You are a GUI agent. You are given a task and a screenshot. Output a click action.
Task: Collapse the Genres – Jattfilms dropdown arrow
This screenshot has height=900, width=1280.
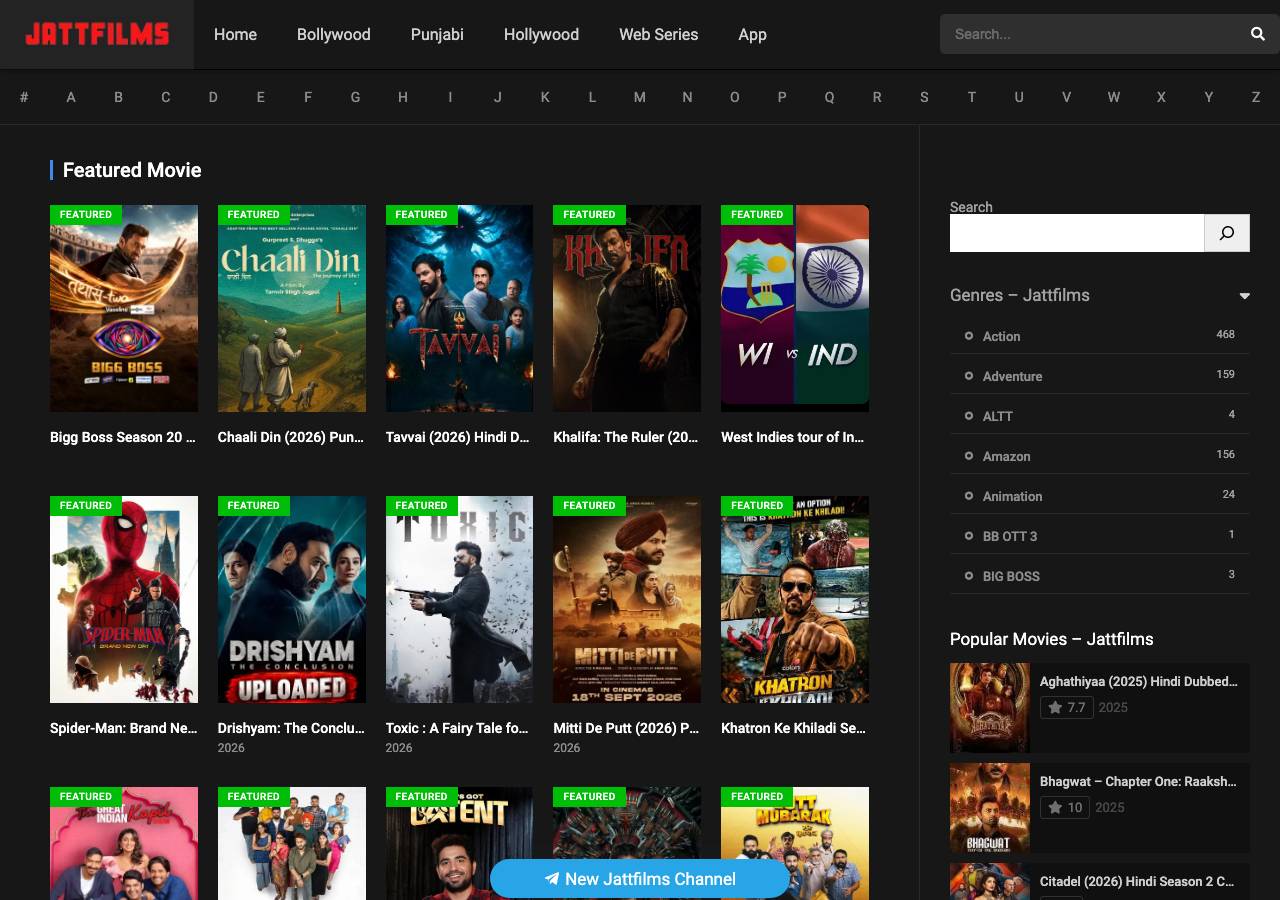[1245, 296]
